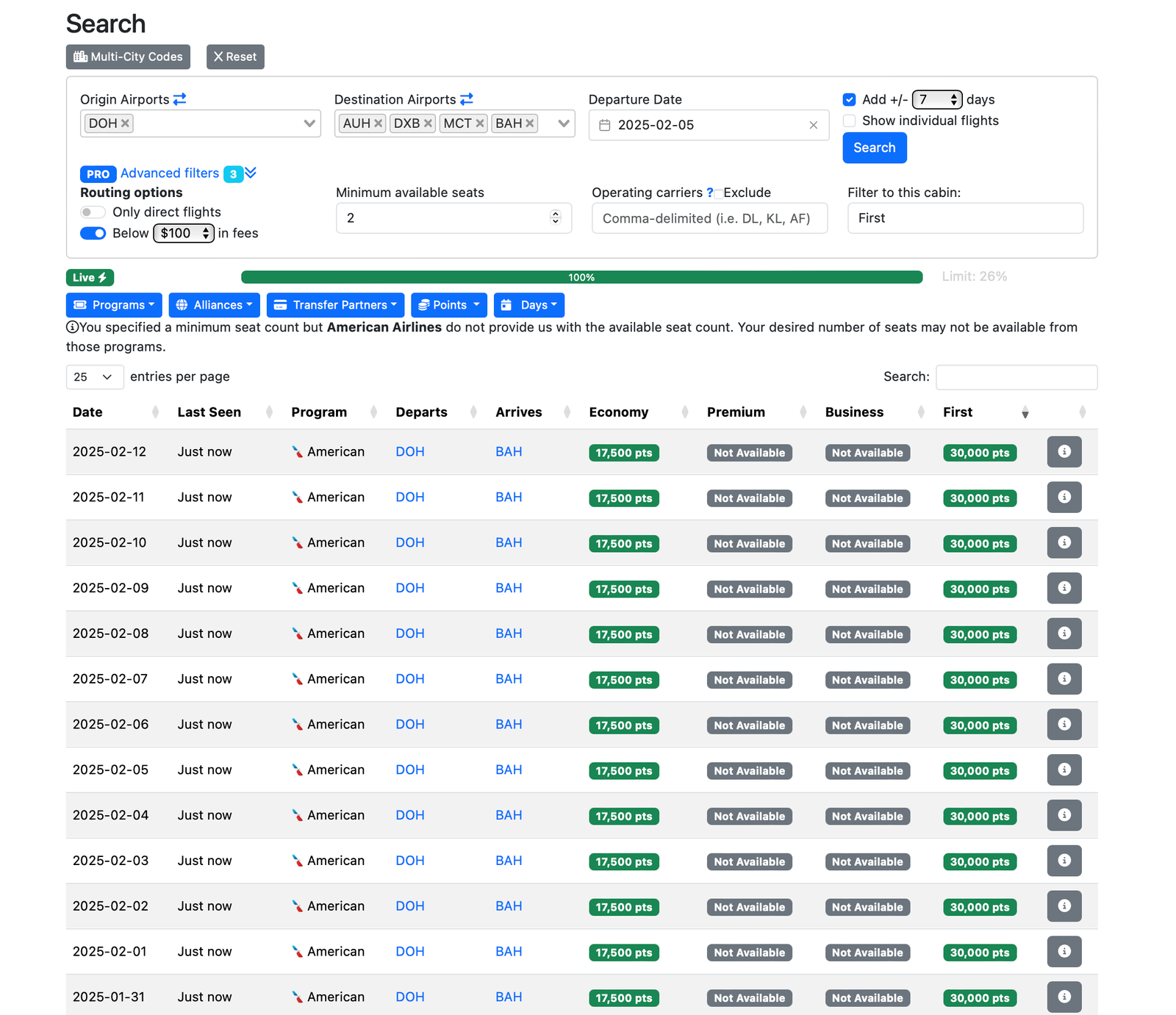The image size is (1176, 1015).
Task: Swap origin airports using the arrows icon
Action: click(179, 99)
